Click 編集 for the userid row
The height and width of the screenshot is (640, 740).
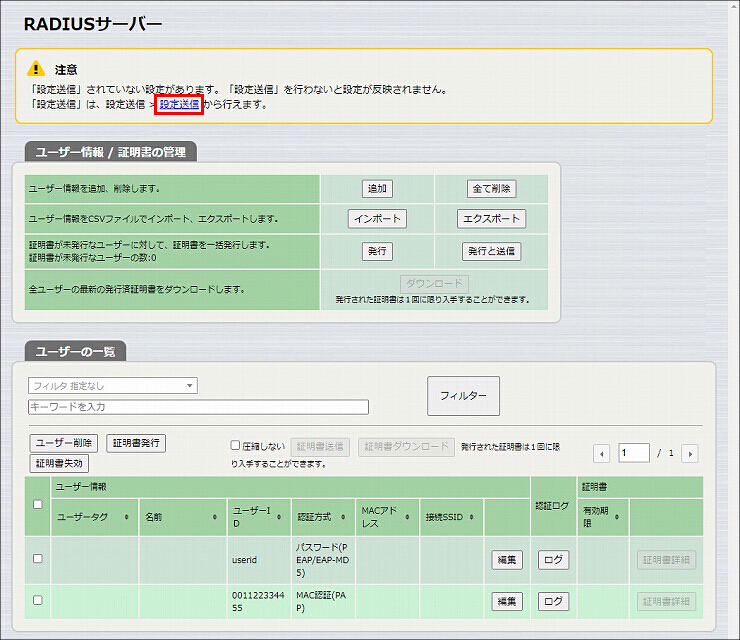507,560
